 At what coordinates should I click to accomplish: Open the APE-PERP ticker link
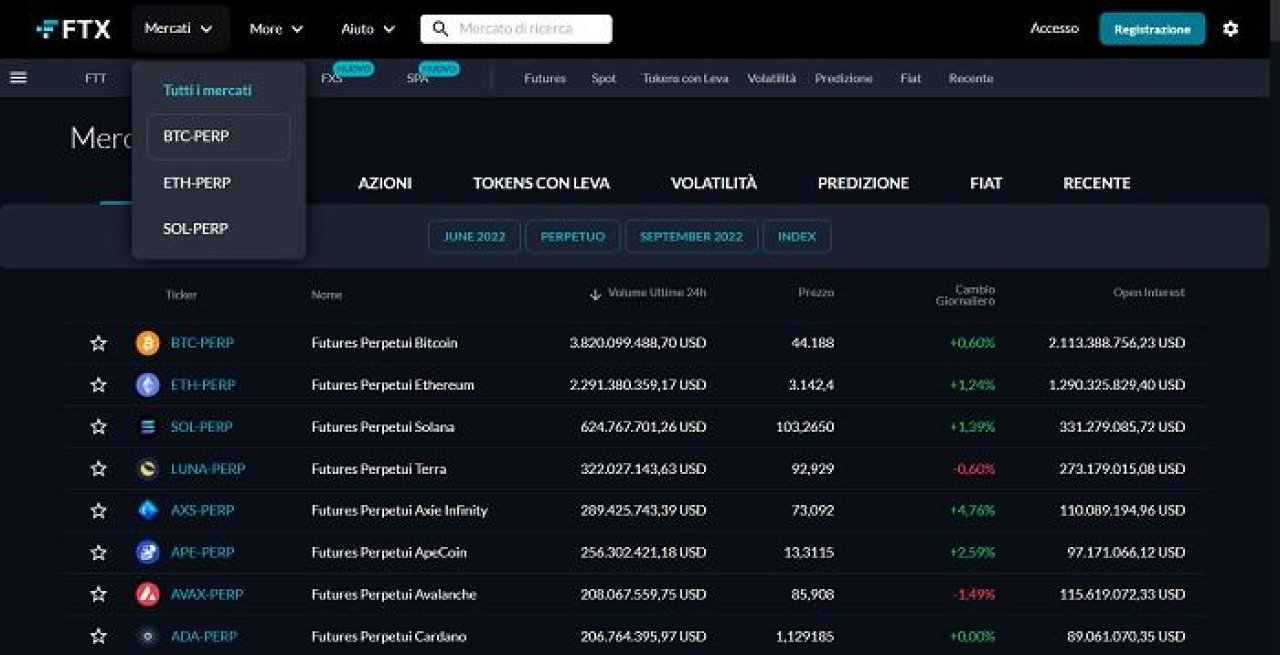click(202, 552)
